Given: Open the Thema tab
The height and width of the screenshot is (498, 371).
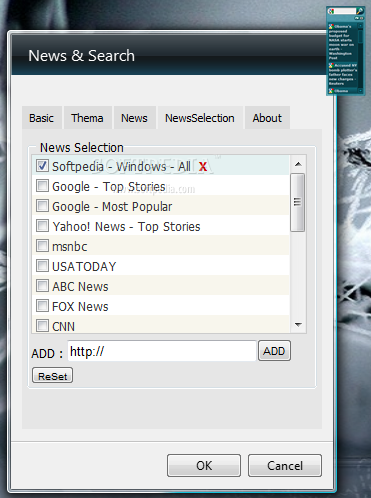Looking at the screenshot, I should point(87,118).
